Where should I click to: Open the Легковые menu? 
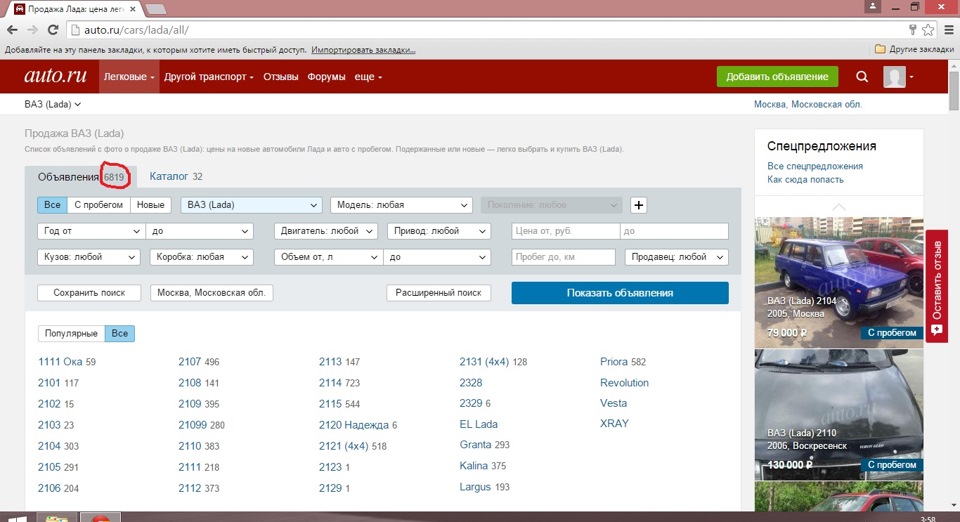click(x=129, y=76)
